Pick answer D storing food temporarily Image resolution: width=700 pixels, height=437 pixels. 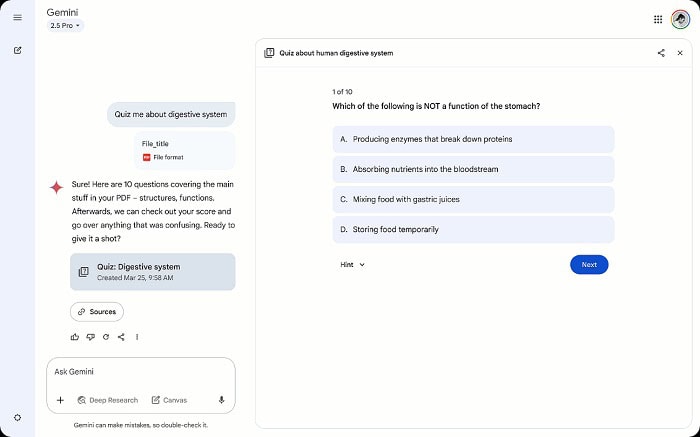pyautogui.click(x=473, y=229)
